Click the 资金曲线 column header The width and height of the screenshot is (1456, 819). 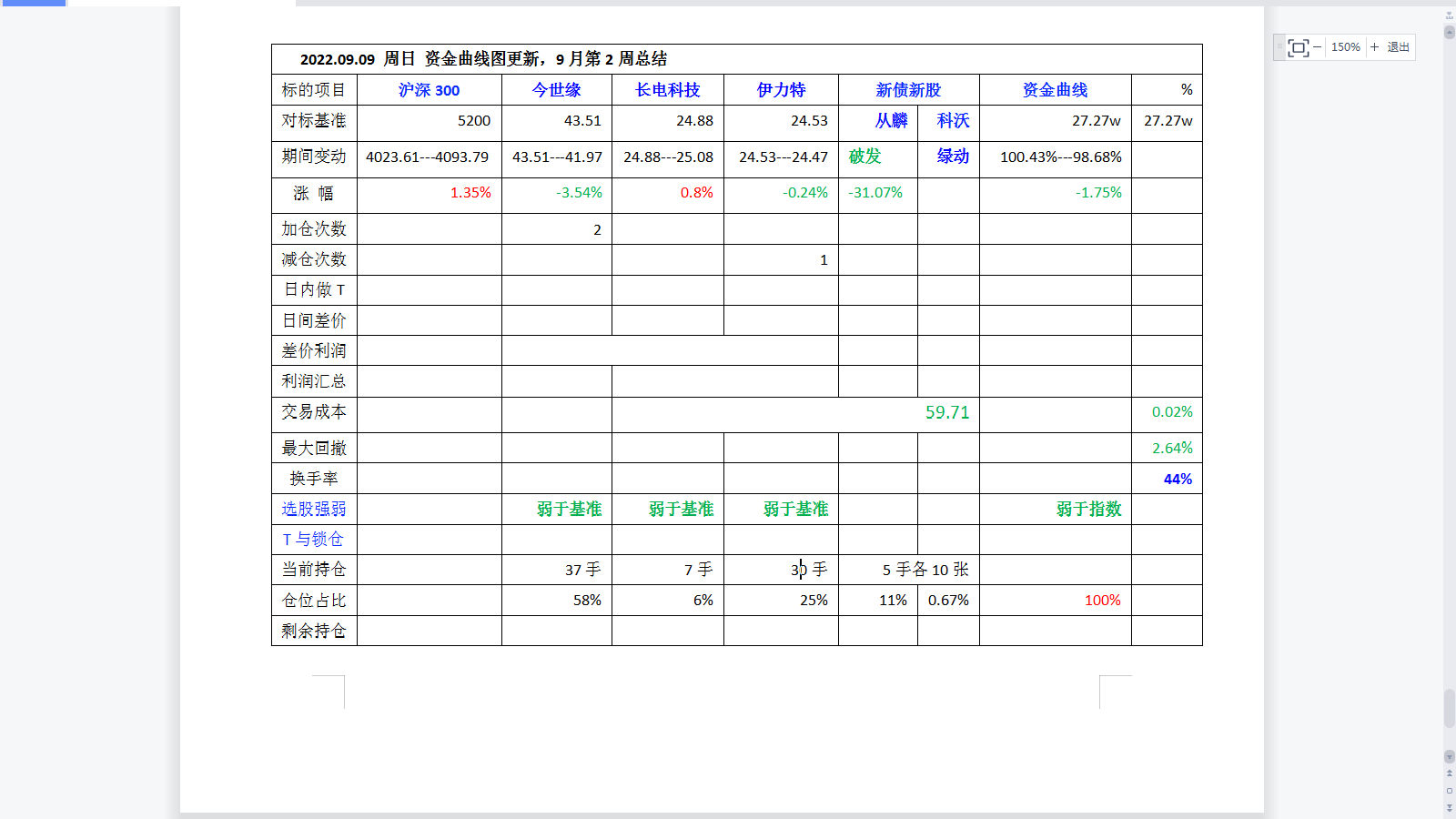pyautogui.click(x=1055, y=90)
